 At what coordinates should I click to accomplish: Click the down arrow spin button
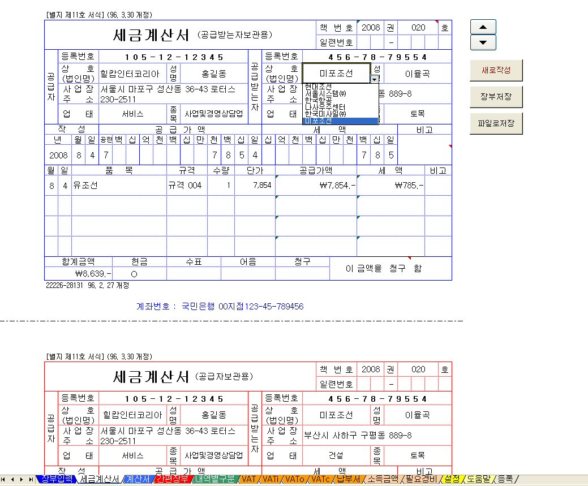point(483,42)
